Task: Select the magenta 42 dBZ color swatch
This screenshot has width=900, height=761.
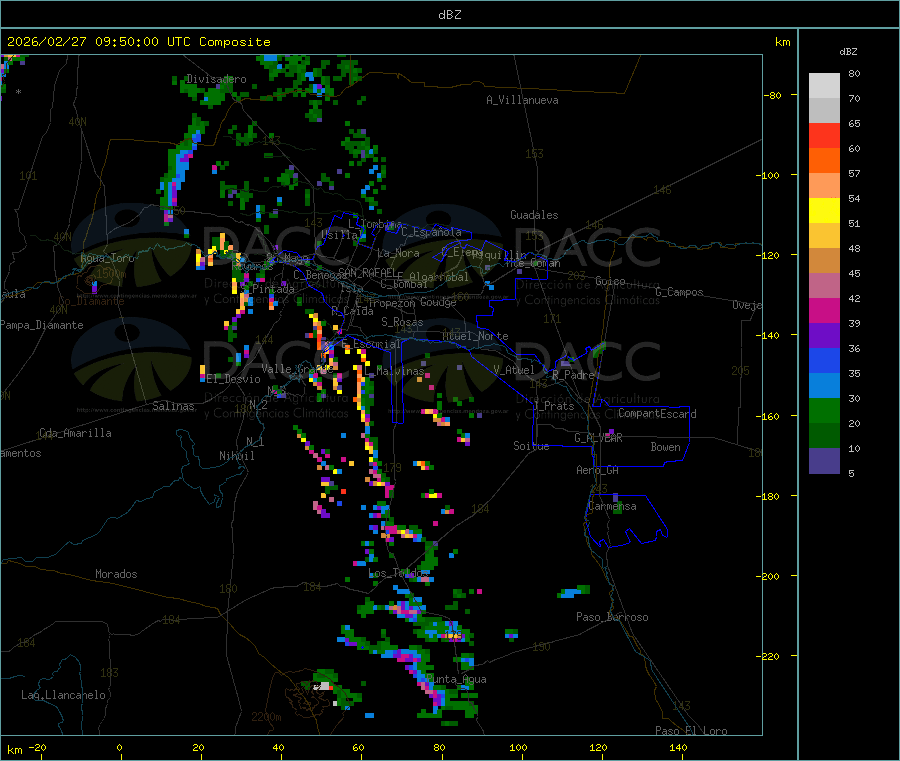Action: (x=824, y=310)
